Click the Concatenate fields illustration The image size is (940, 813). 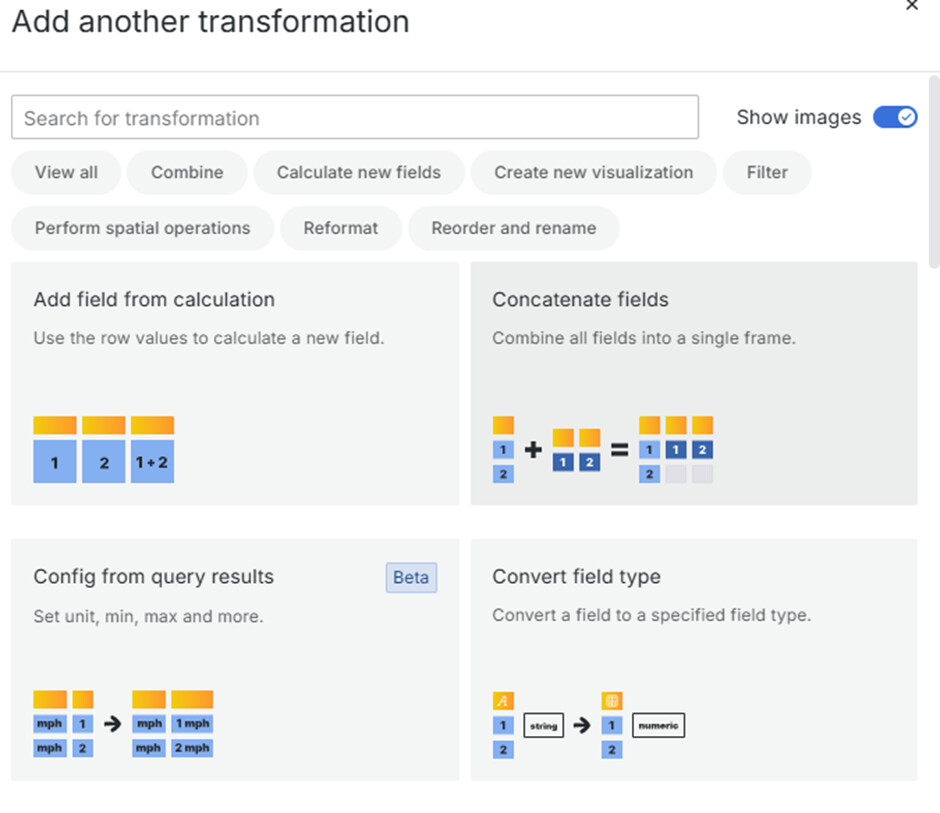click(603, 450)
